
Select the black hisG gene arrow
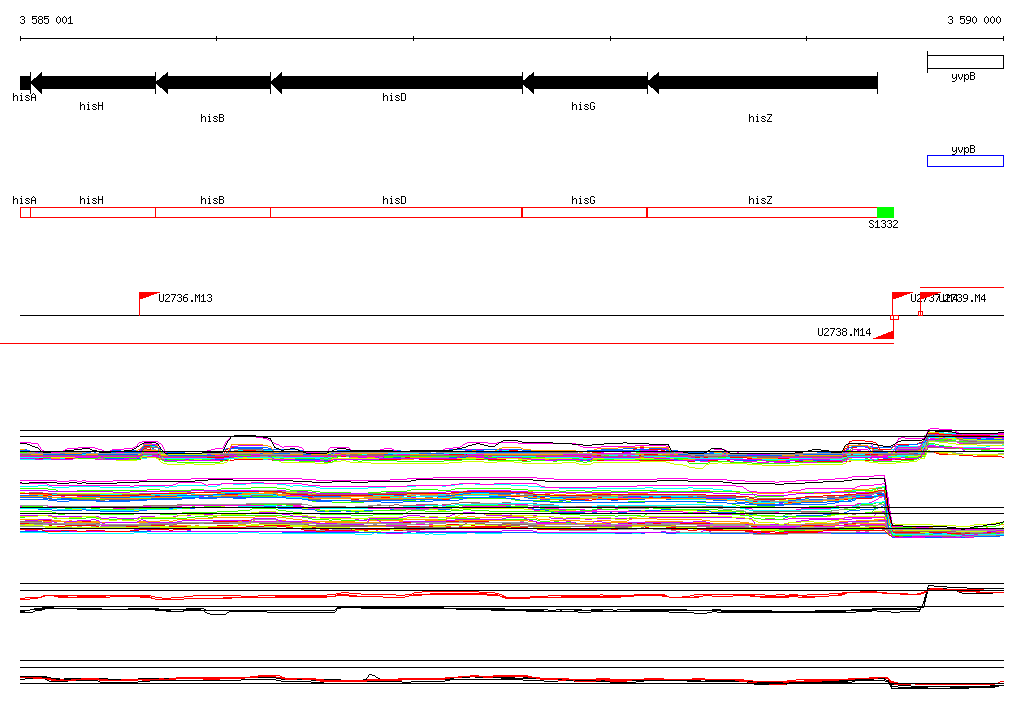[x=585, y=83]
